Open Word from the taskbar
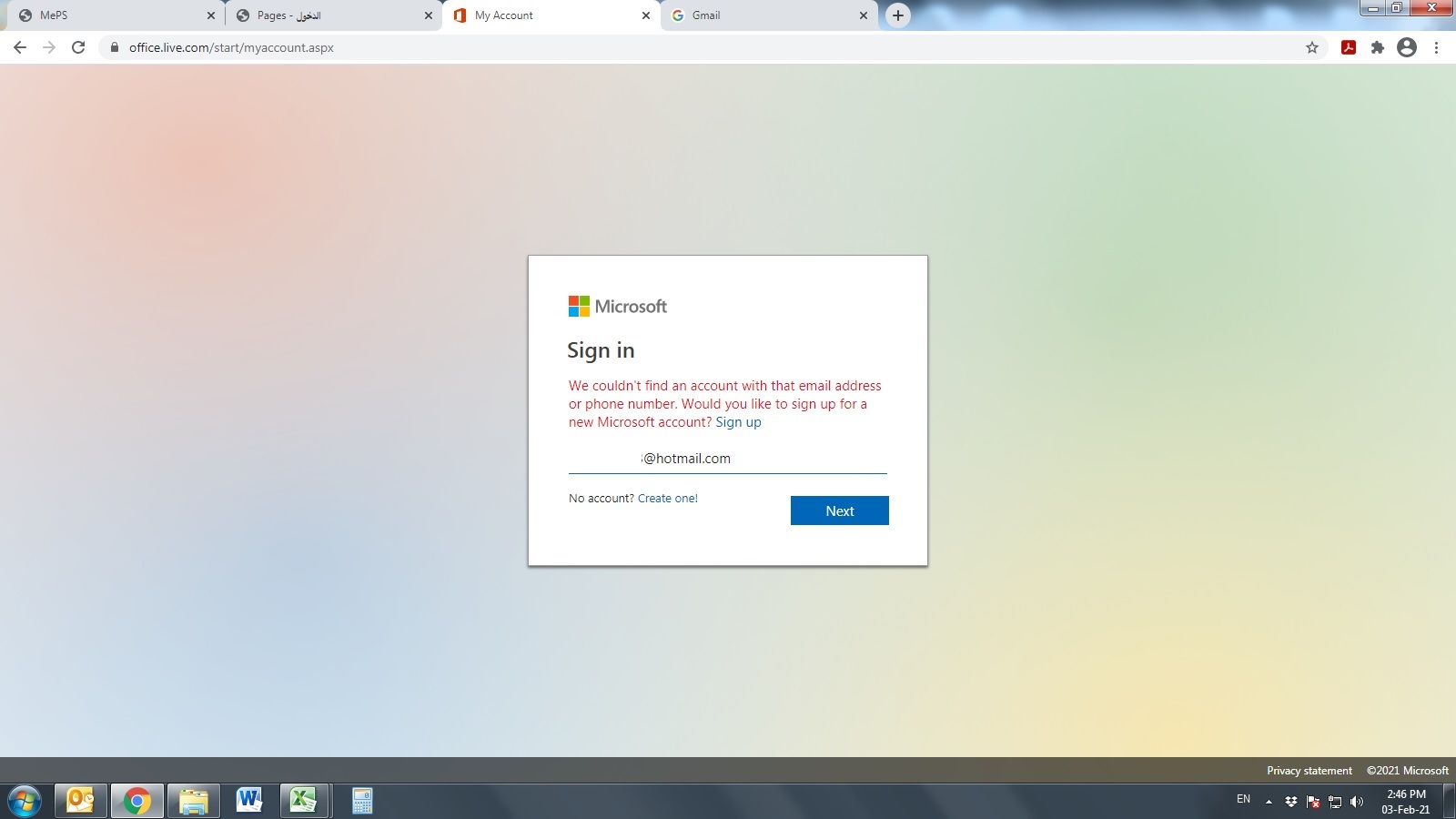This screenshot has height=819, width=1456. (249, 801)
